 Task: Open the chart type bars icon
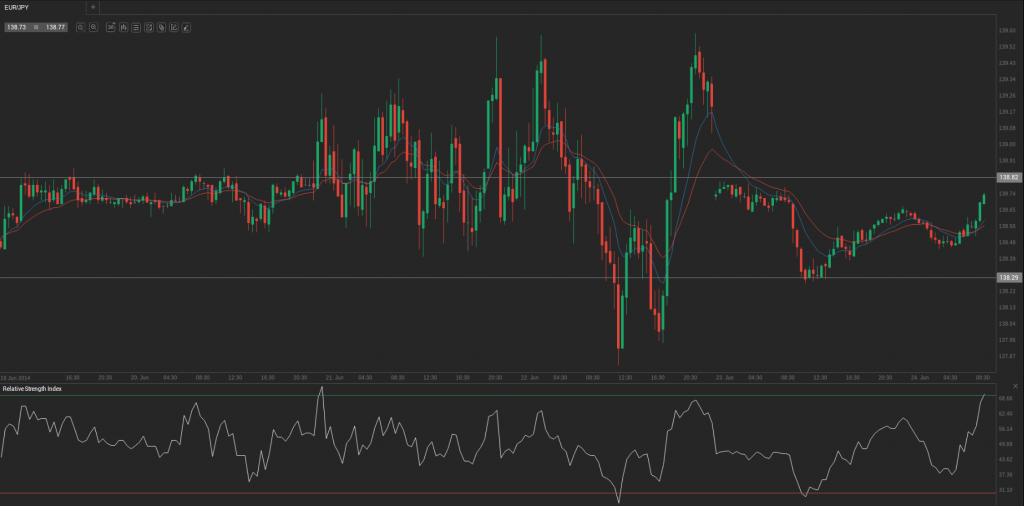123,27
